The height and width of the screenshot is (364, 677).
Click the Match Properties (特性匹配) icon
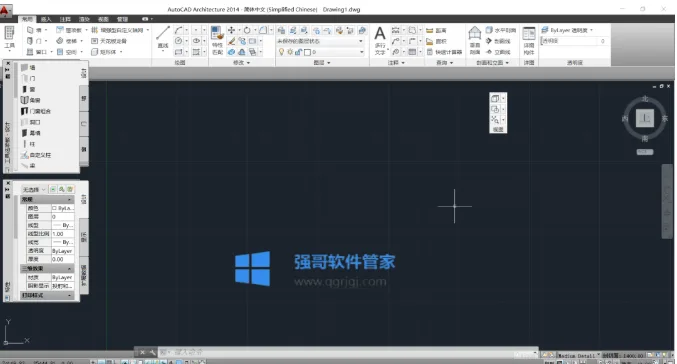point(217,40)
